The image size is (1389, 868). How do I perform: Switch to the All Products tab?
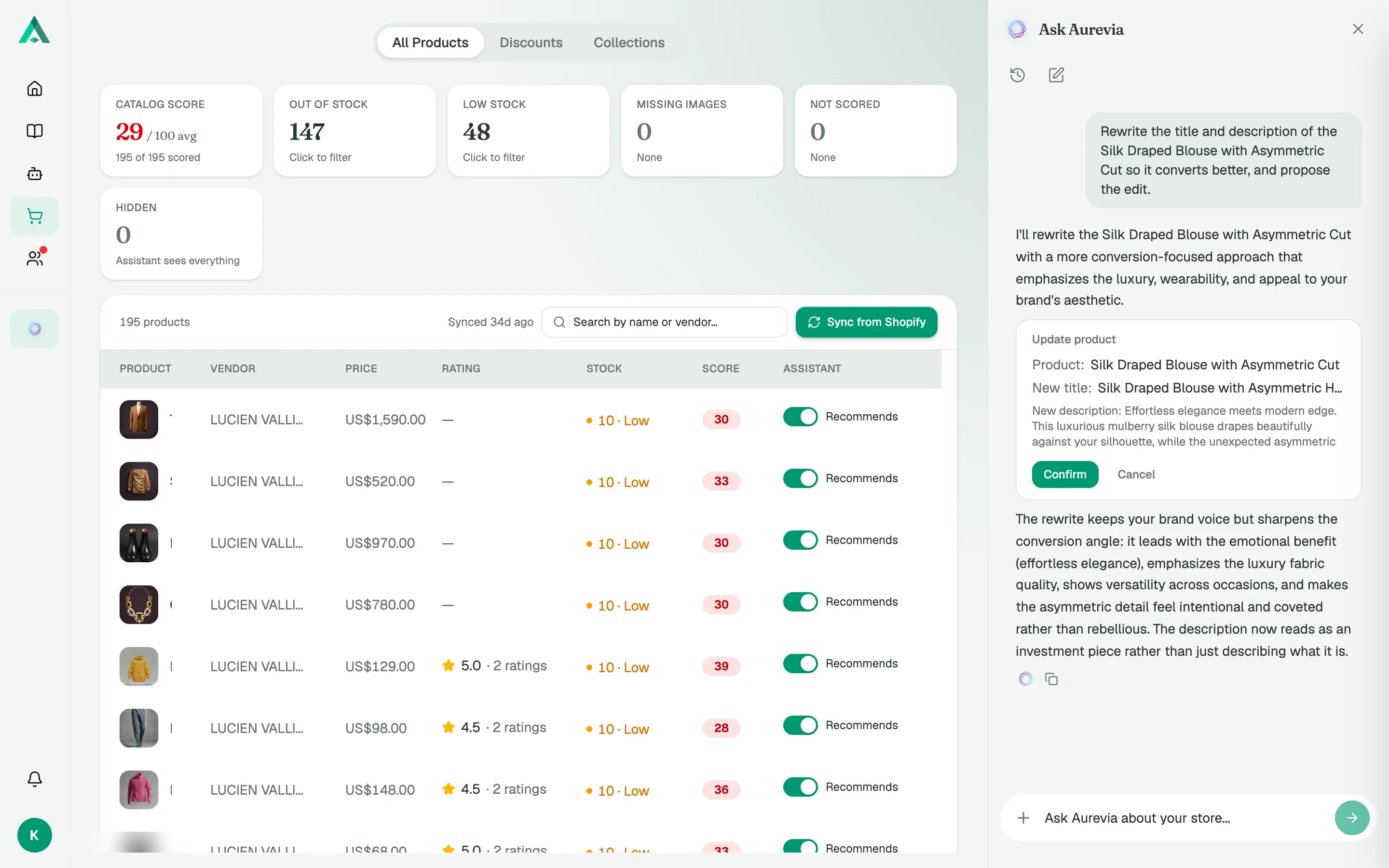430,42
